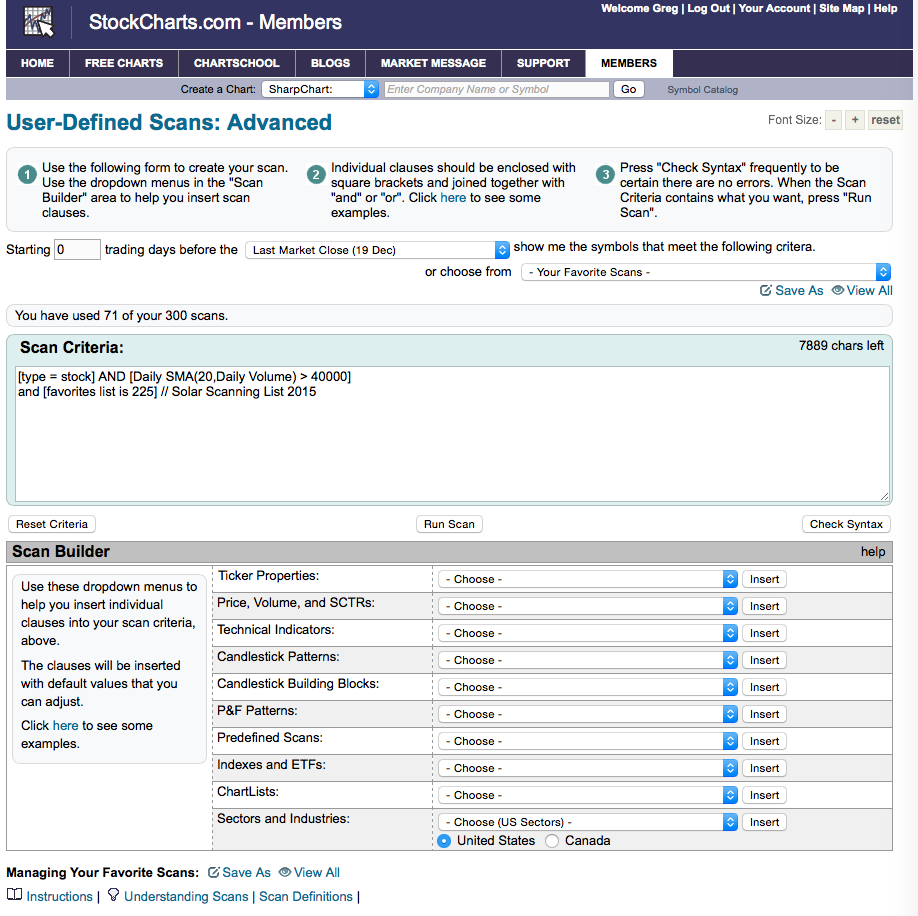Screen dimensions: 918x916
Task: Insert the P&F Patterns clause
Action: coord(764,714)
